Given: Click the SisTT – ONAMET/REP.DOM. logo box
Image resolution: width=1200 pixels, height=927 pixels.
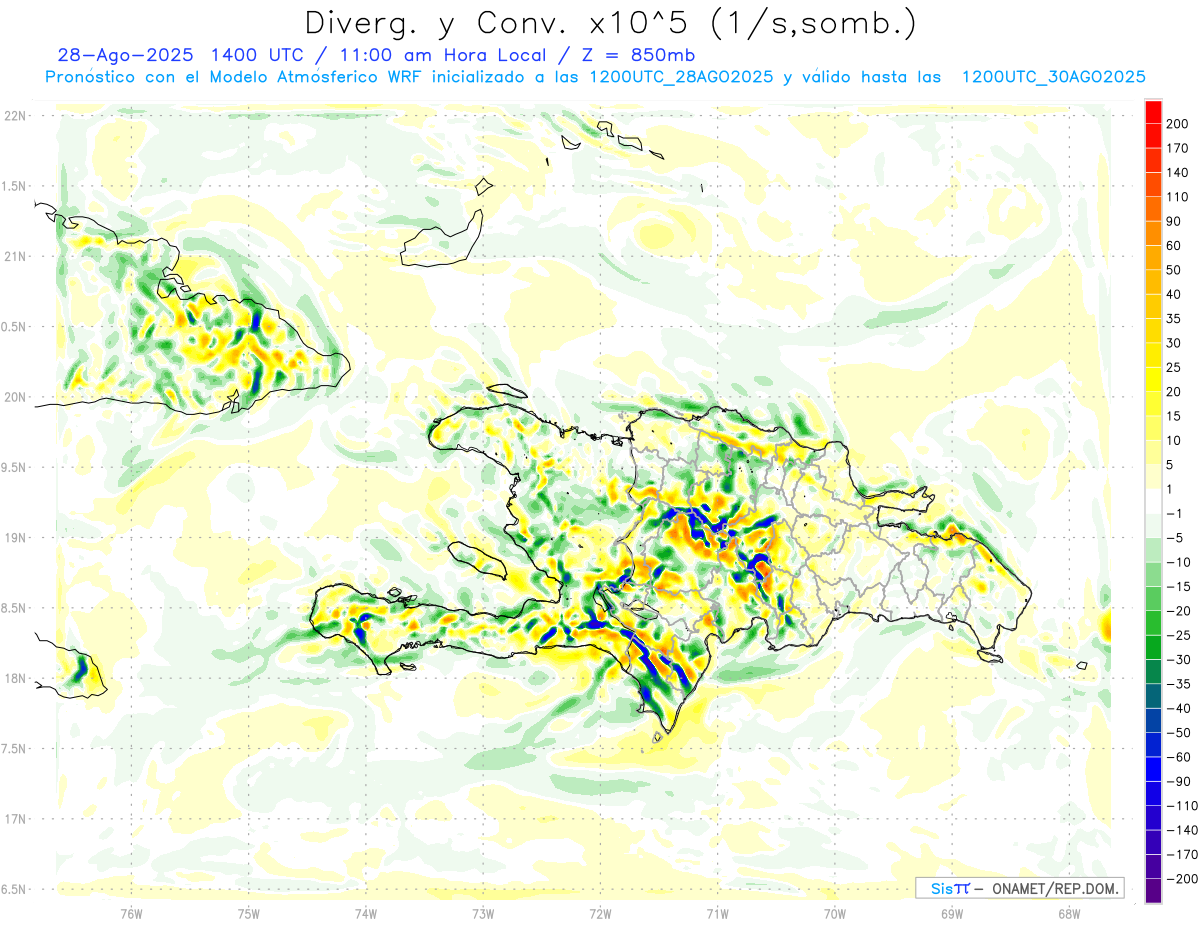Looking at the screenshot, I should point(1019,888).
